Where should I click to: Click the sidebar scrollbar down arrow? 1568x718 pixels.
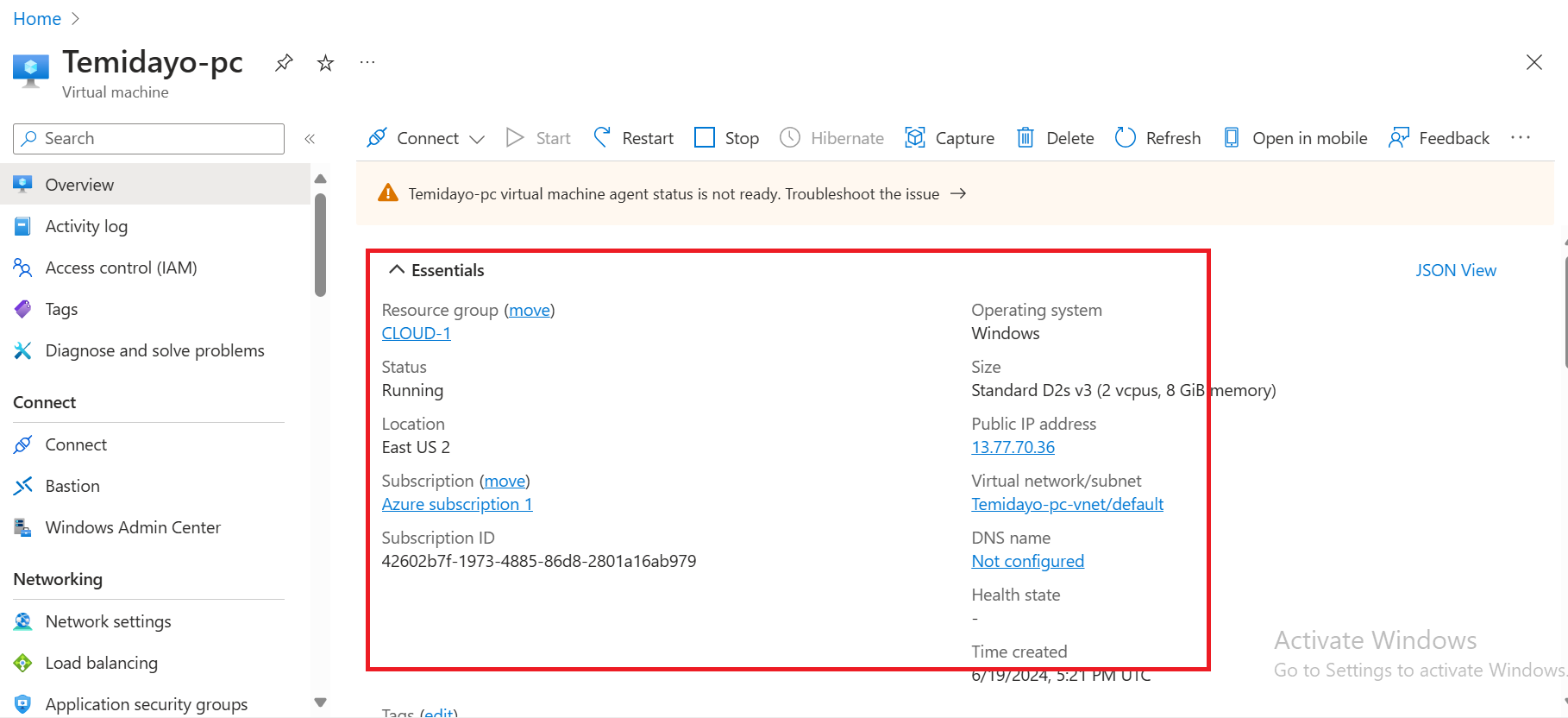(x=320, y=702)
